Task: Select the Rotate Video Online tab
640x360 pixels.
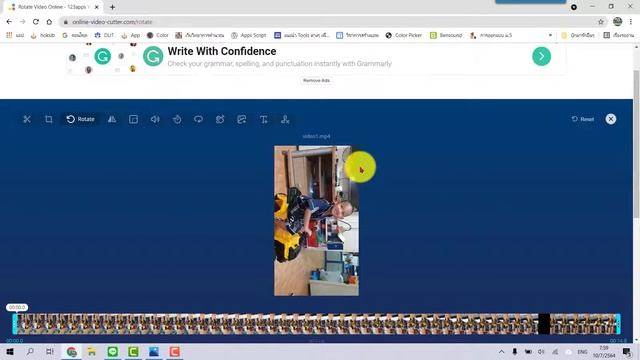Action: [53, 7]
